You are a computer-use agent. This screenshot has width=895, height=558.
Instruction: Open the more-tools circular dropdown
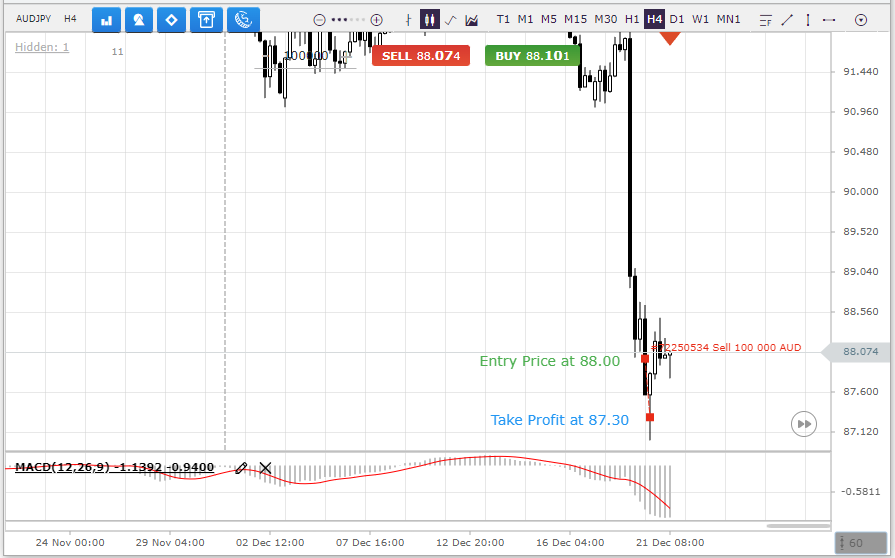coord(861,21)
